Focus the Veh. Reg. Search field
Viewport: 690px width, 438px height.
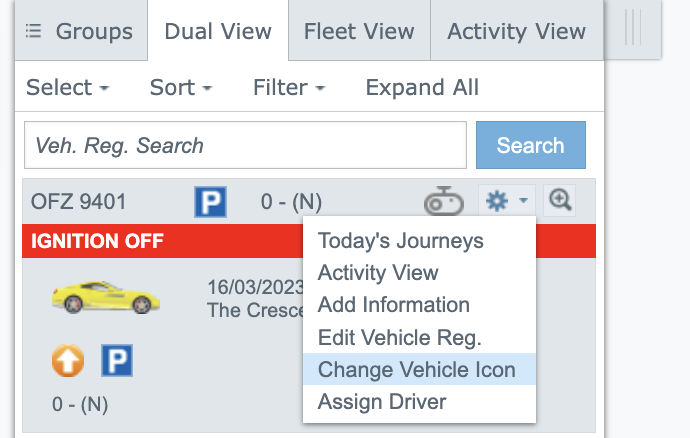coord(245,146)
